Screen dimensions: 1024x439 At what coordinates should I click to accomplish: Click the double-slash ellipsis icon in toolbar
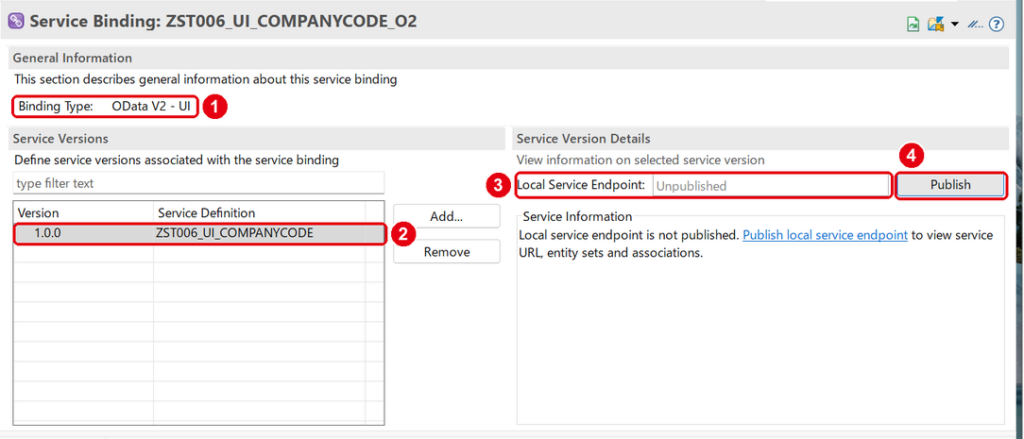[x=975, y=25]
